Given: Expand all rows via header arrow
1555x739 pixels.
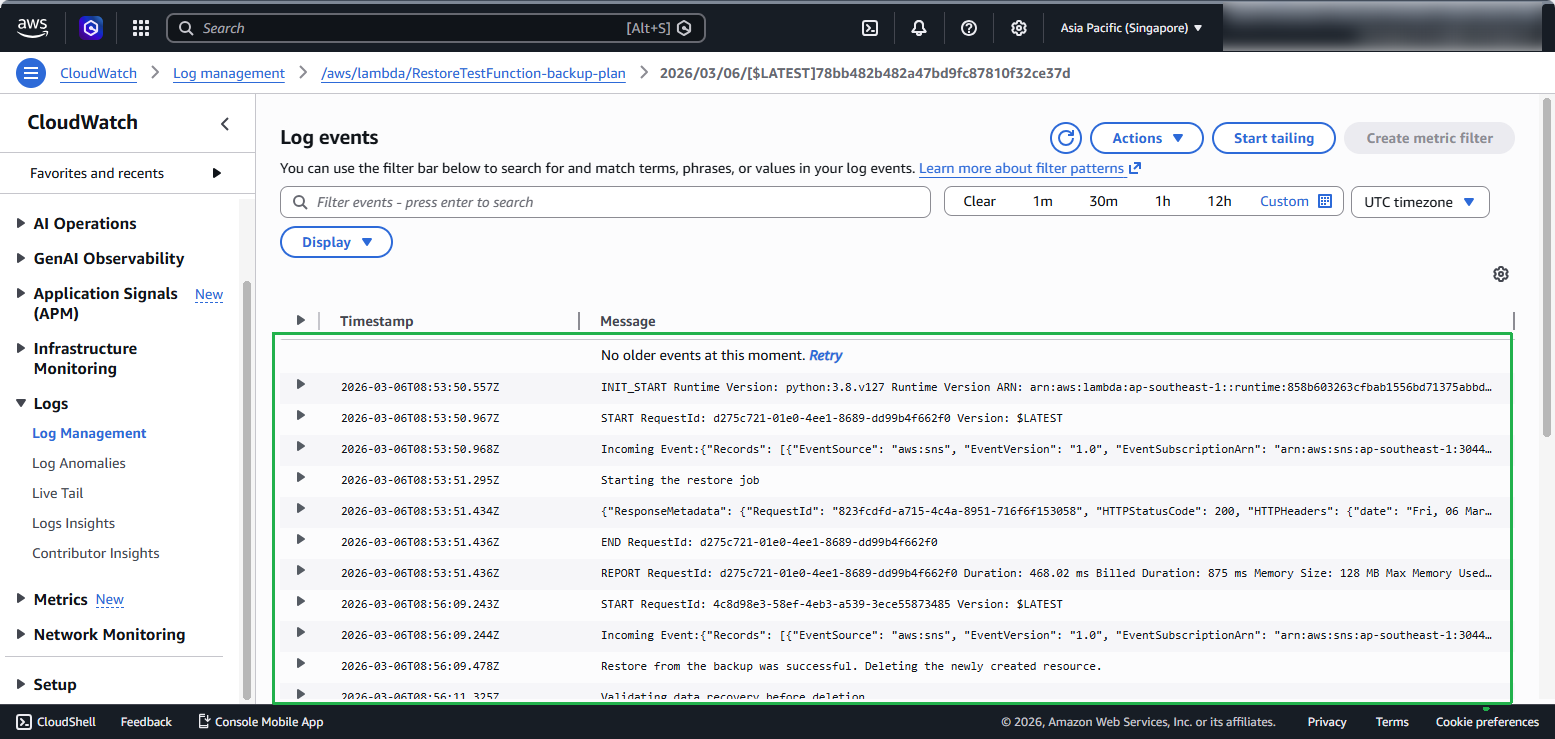Looking at the screenshot, I should tap(300, 320).
